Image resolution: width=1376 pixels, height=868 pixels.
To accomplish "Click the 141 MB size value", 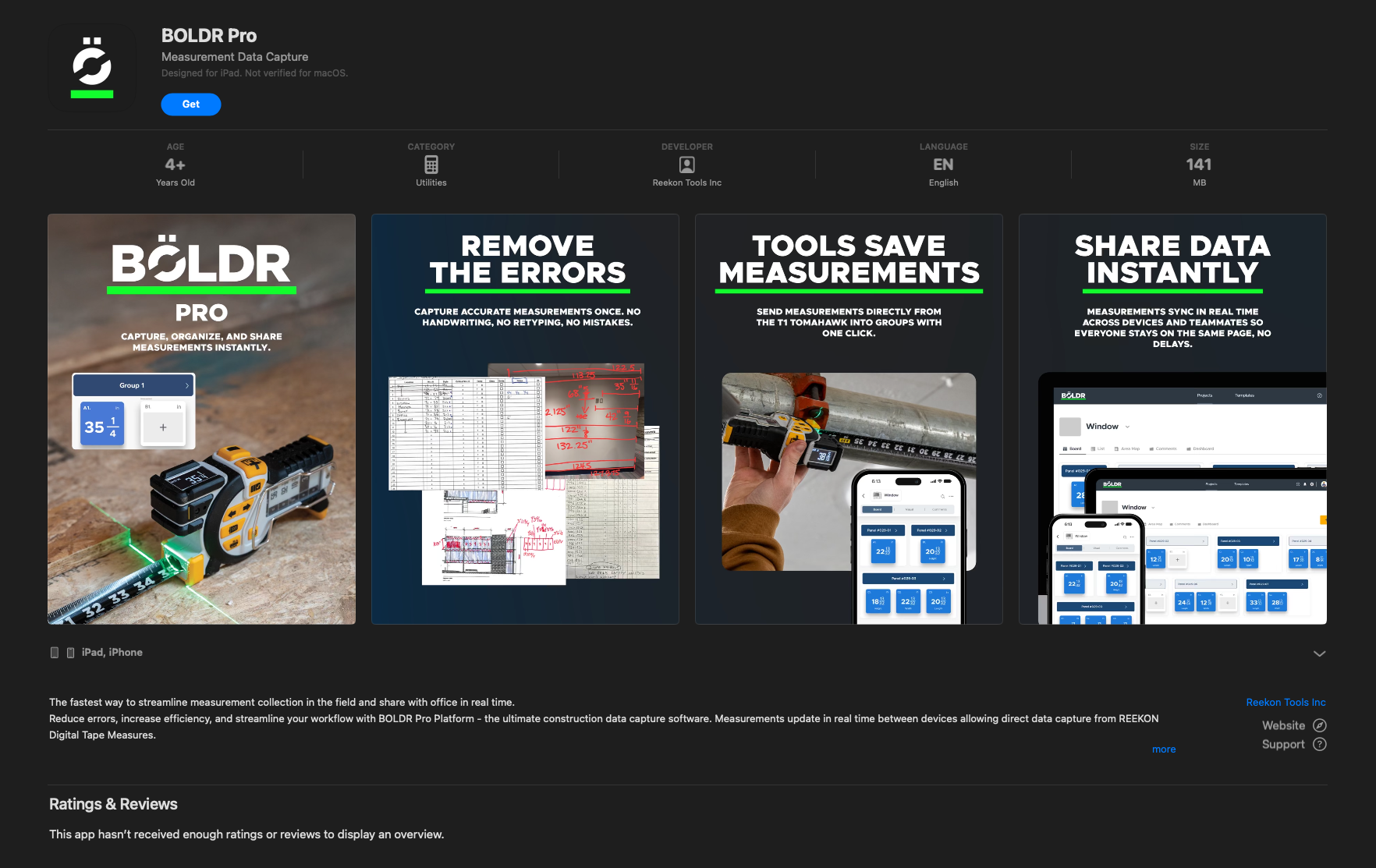I will 1199,165.
